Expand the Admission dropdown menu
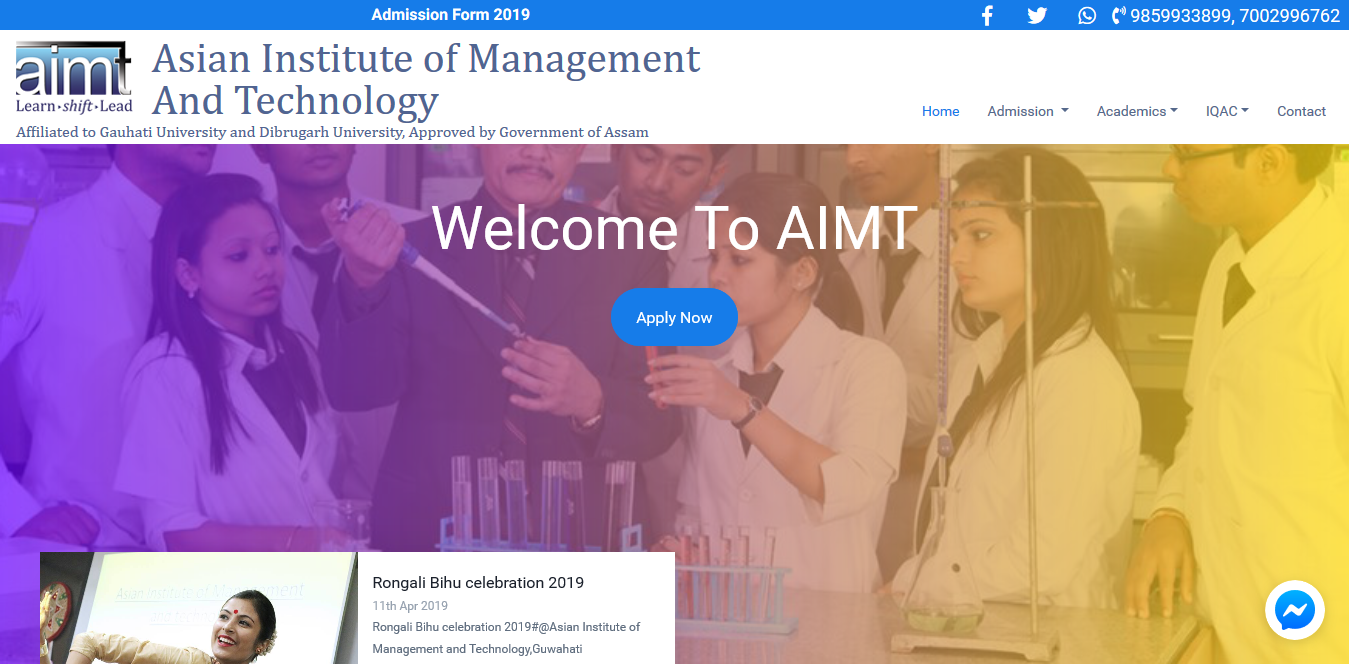 click(x=1028, y=111)
